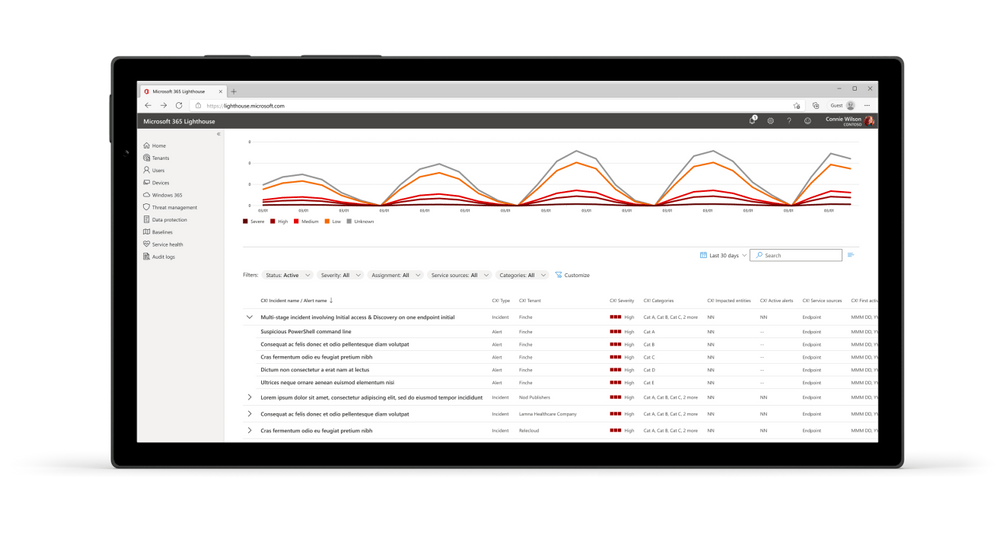This screenshot has height=541, width=999.
Task: Open the notifications bell icon
Action: click(x=752, y=121)
